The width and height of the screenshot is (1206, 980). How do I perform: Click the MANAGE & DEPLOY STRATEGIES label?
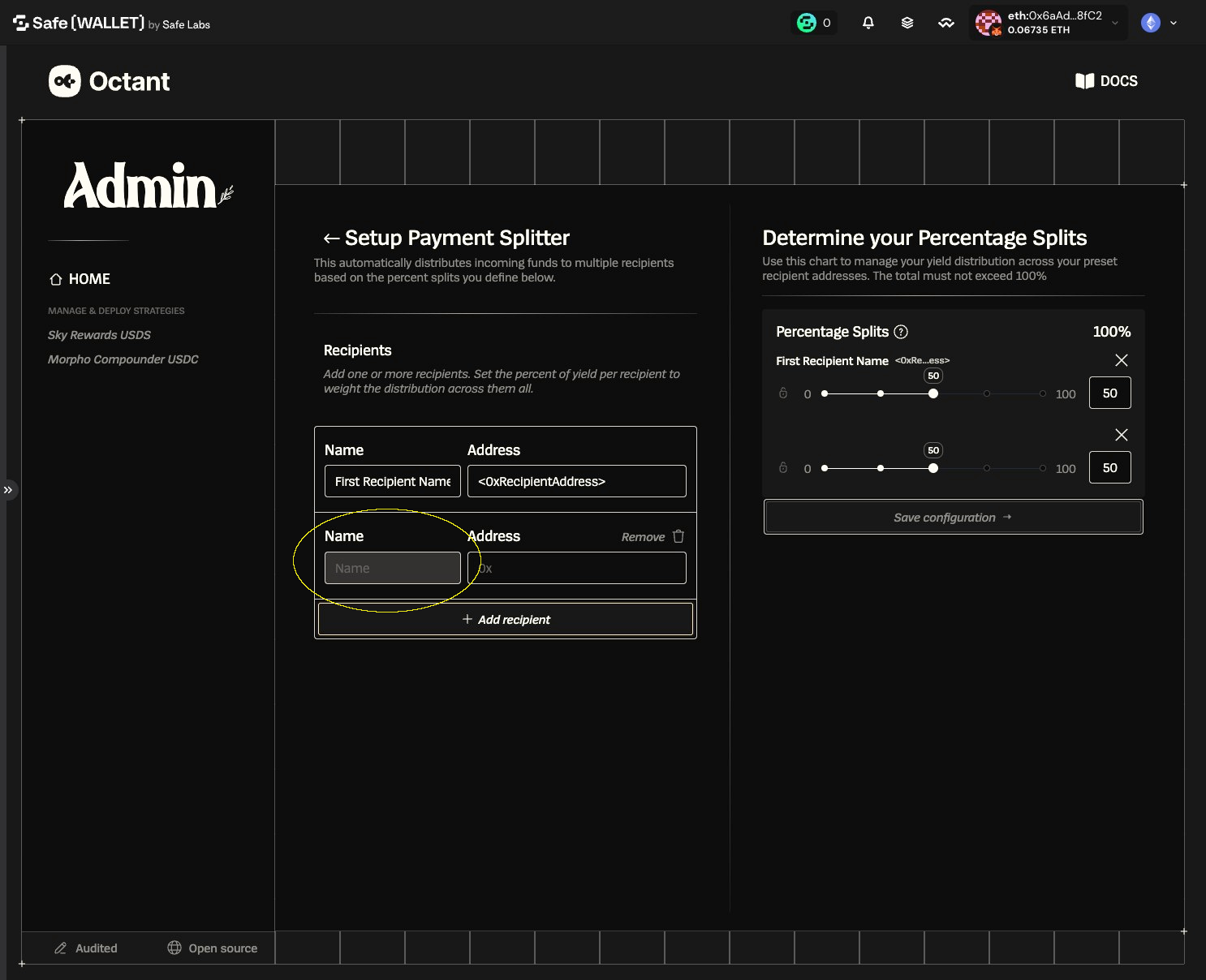(x=116, y=311)
